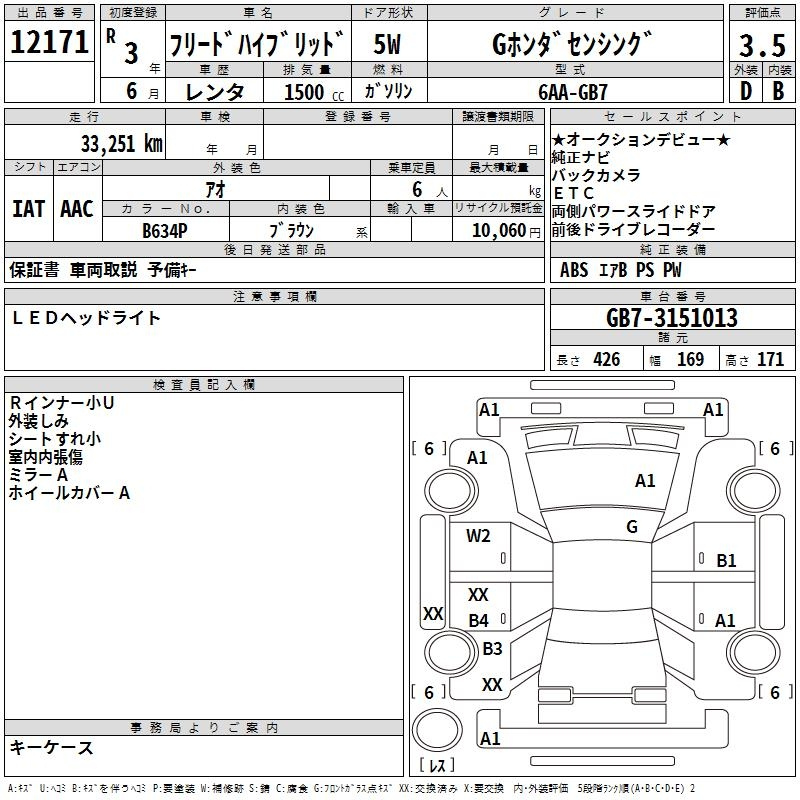Viewport: 800px width, 800px height.
Task: Select the W2 mark on the car diagram
Action: click(478, 536)
